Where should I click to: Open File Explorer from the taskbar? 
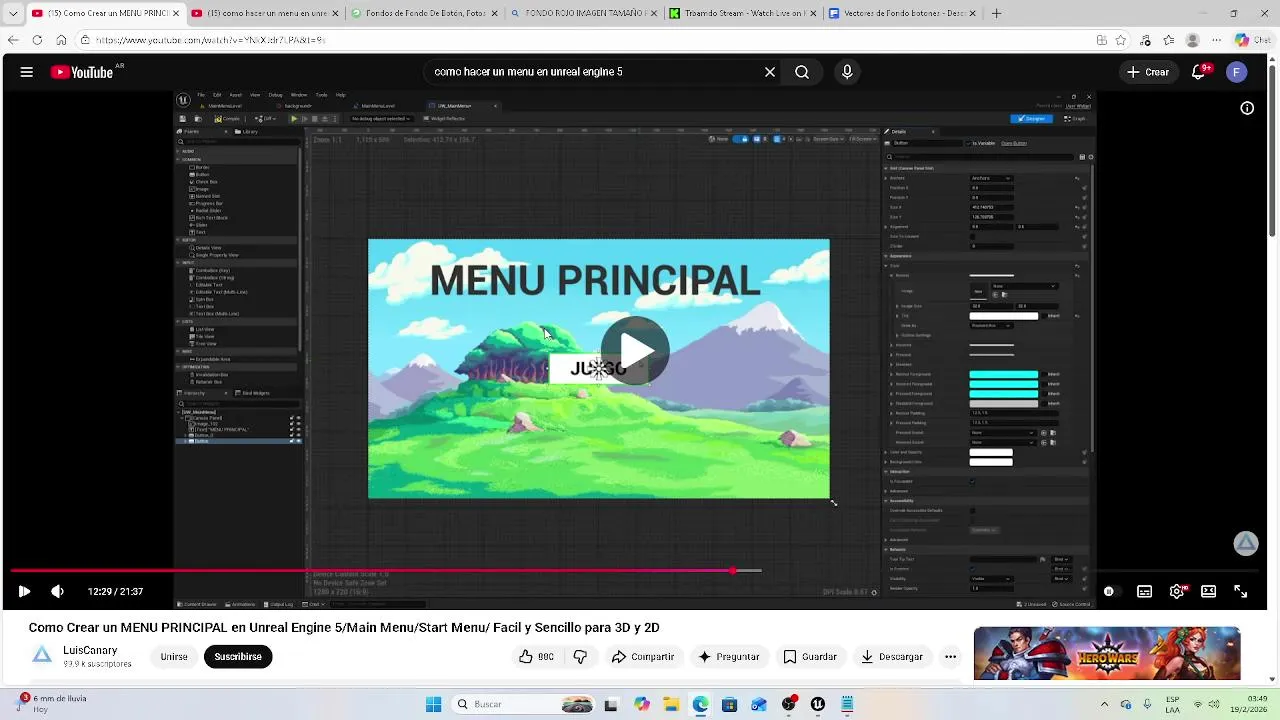(x=671, y=704)
